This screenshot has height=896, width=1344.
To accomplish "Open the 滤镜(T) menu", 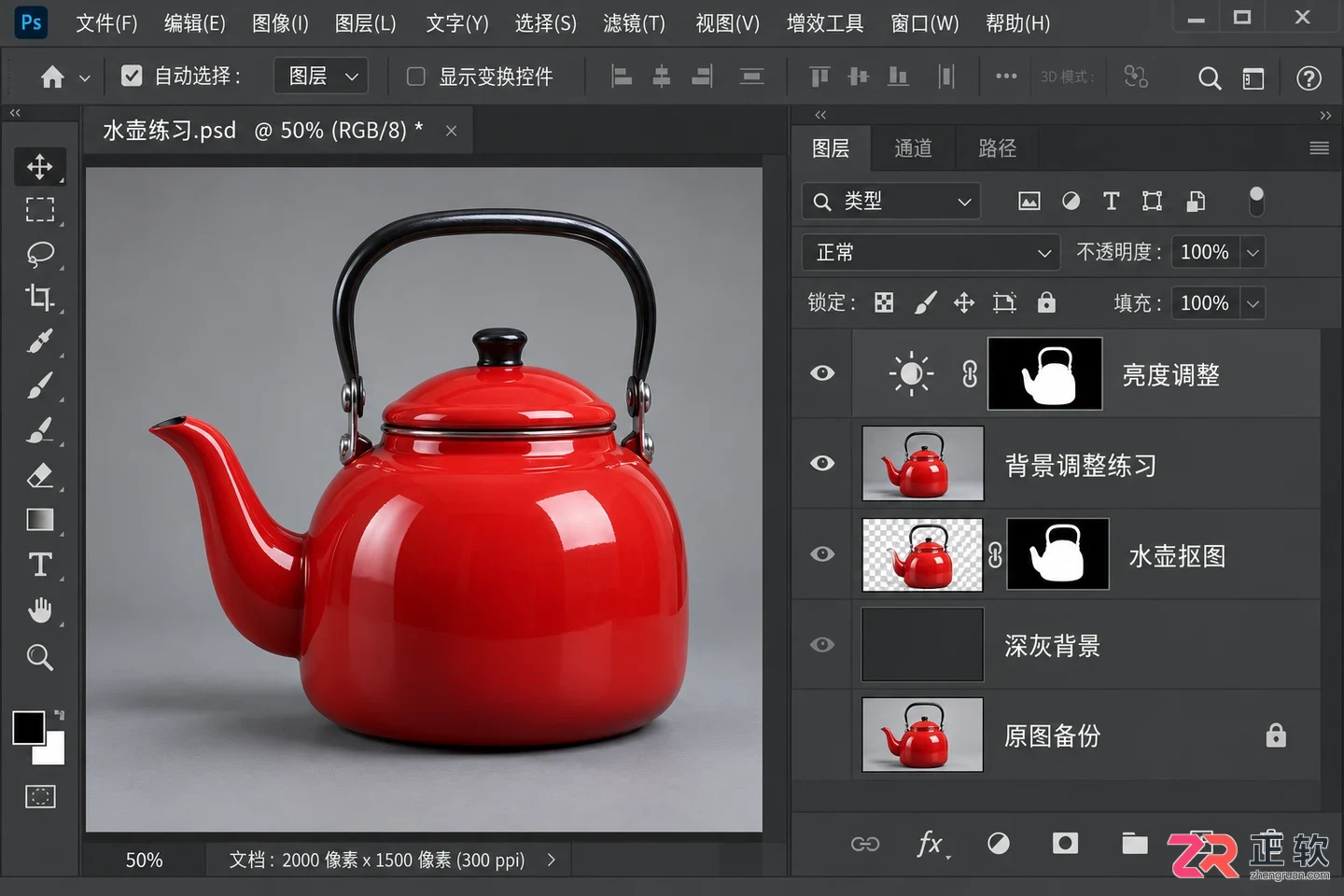I will tap(634, 23).
